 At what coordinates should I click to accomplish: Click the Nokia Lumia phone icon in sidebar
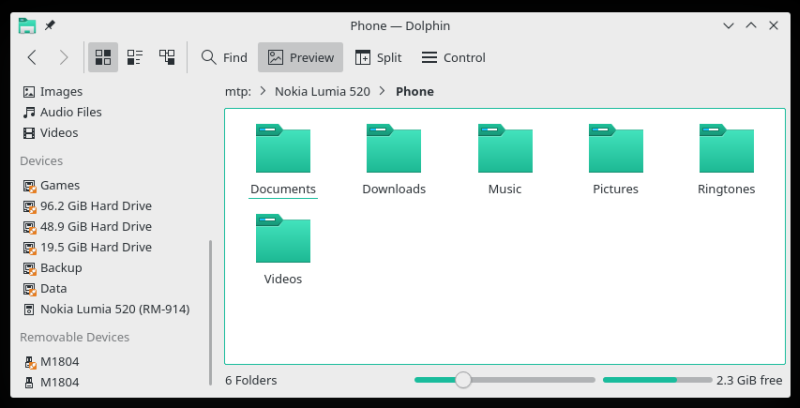tap(30, 309)
